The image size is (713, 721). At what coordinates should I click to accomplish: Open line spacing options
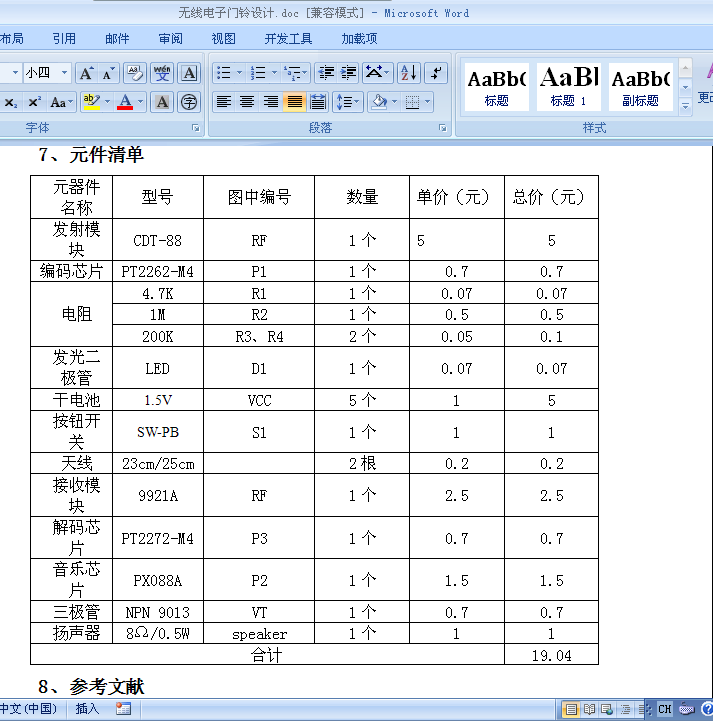click(x=347, y=102)
